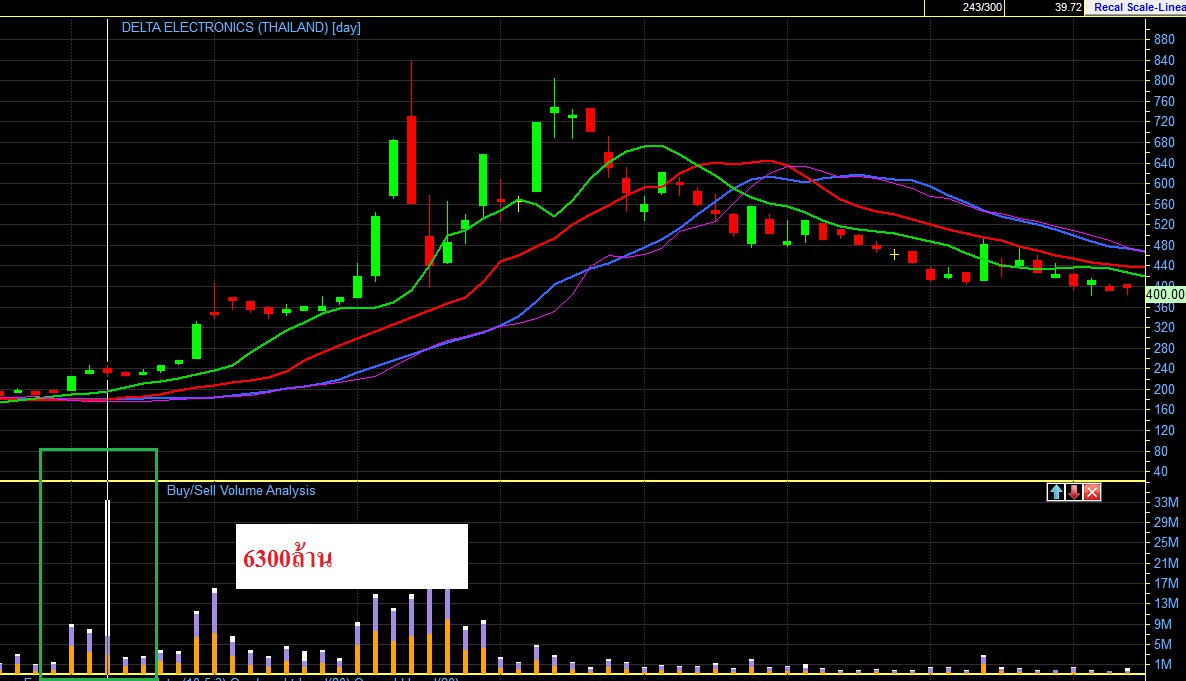Move the Buy/Sell Volume panel up
Viewport: 1186px width, 681px height.
[x=1056, y=493]
